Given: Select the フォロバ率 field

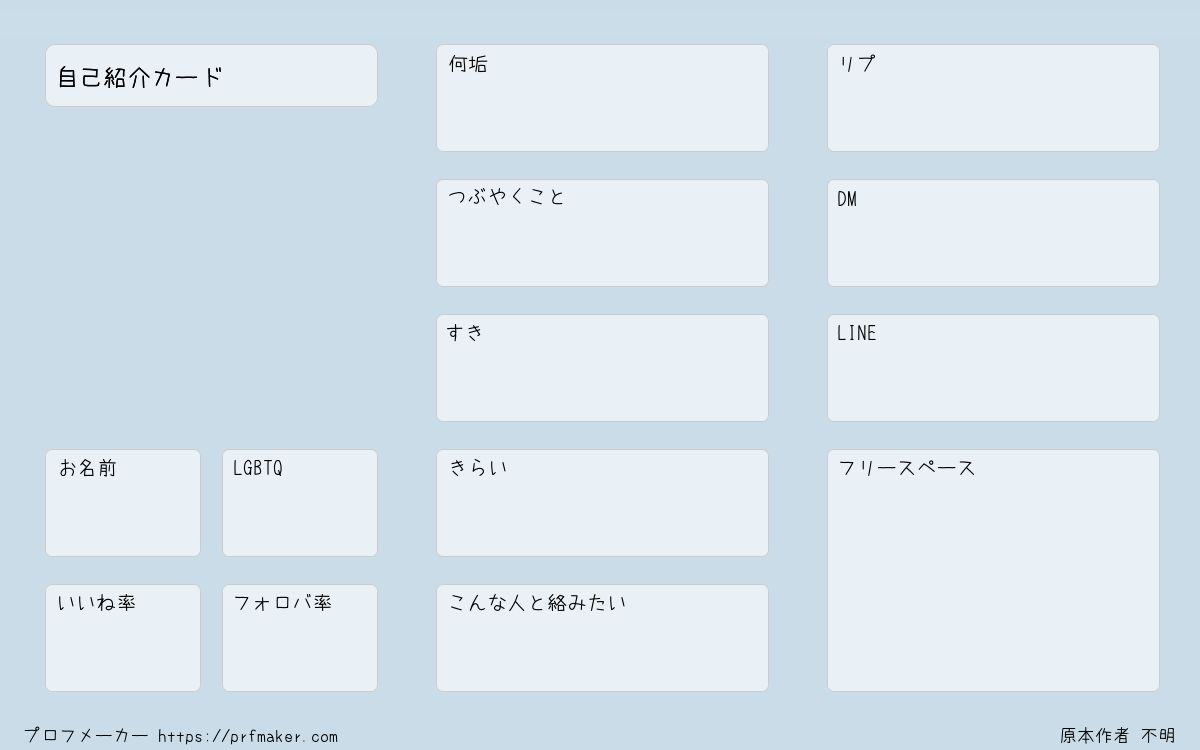Looking at the screenshot, I should pyautogui.click(x=300, y=638).
